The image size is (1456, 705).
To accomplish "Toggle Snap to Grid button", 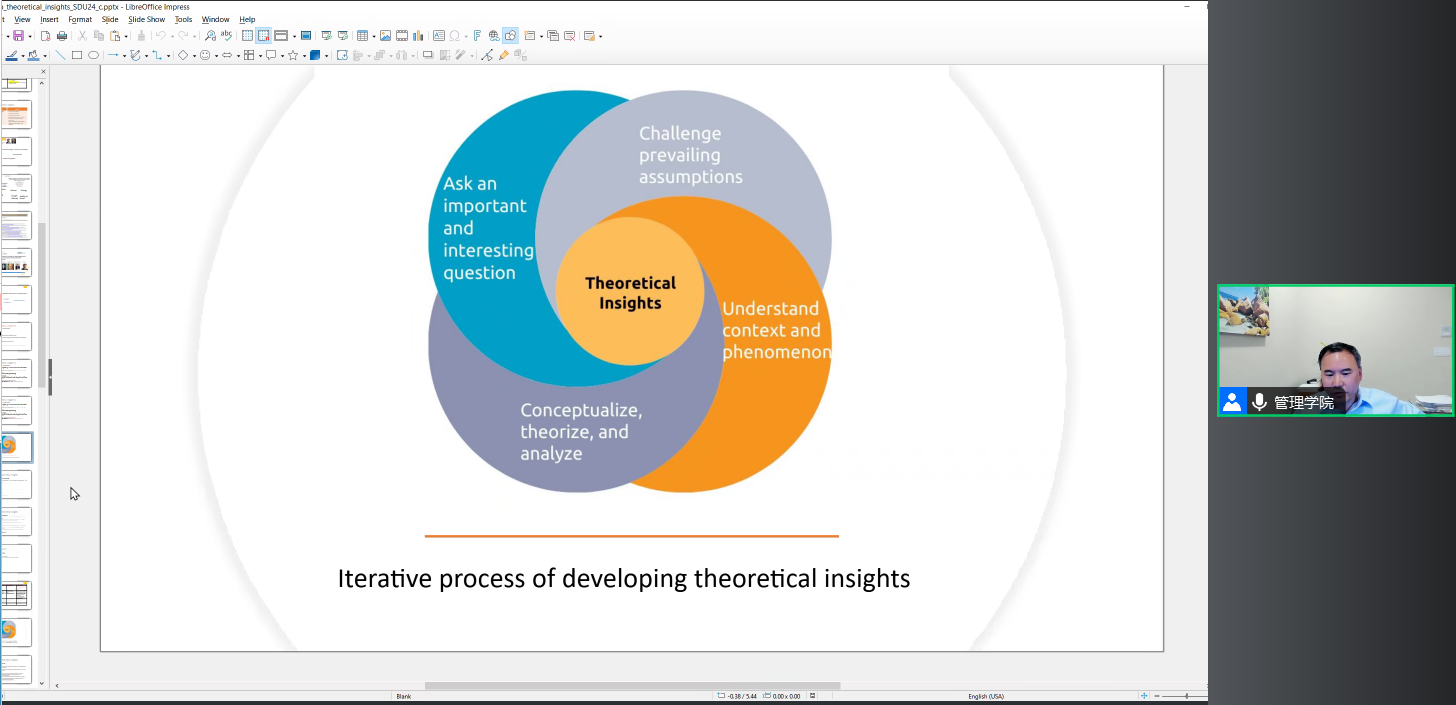I will [263, 36].
